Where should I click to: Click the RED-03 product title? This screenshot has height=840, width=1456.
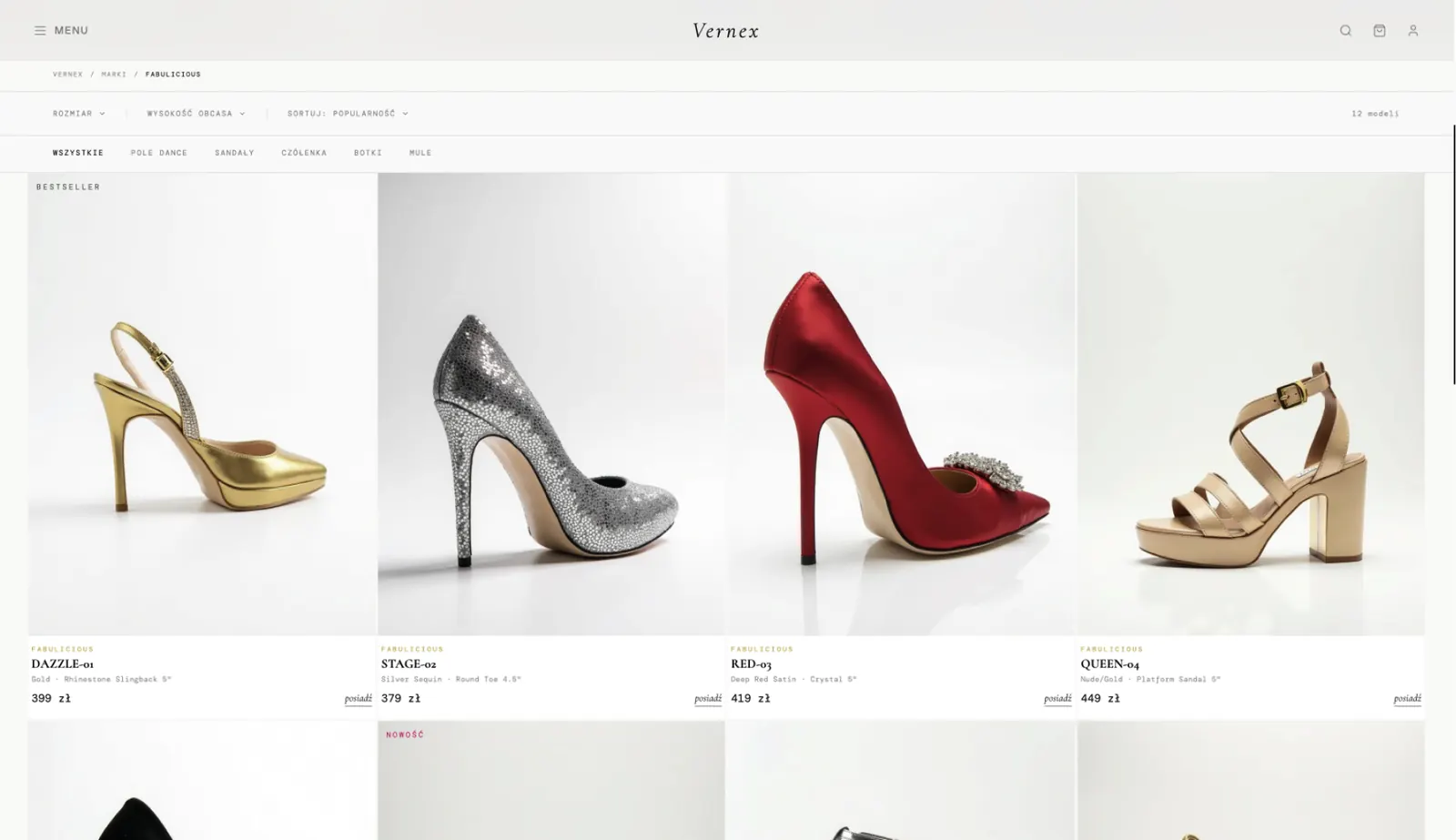pyautogui.click(x=751, y=664)
